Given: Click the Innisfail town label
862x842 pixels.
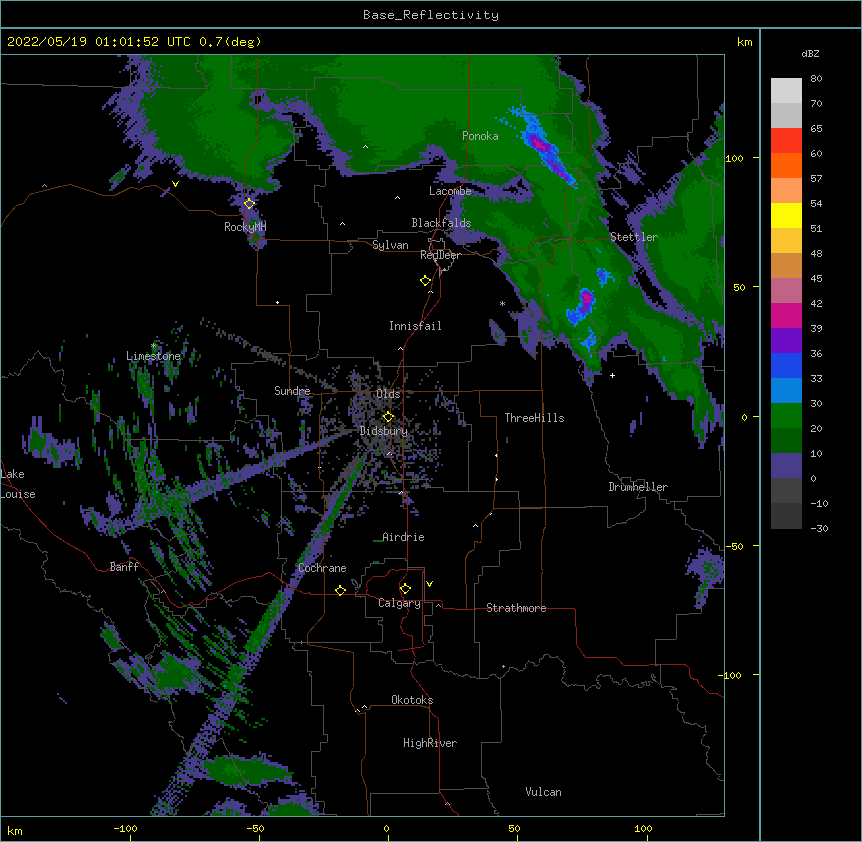Looking at the screenshot, I should pyautogui.click(x=415, y=326).
